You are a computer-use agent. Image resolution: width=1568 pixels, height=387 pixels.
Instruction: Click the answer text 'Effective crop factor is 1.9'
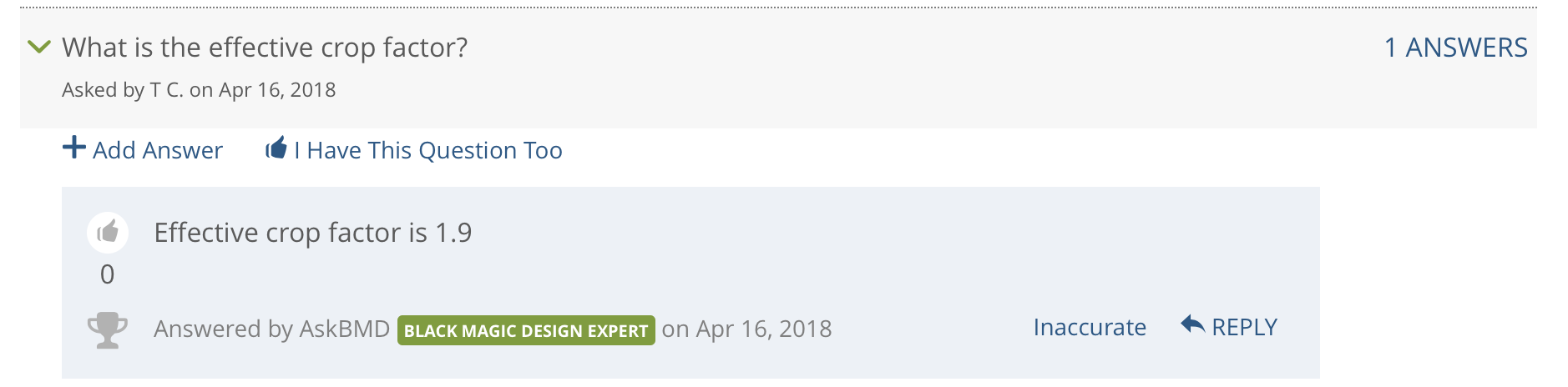(x=313, y=233)
